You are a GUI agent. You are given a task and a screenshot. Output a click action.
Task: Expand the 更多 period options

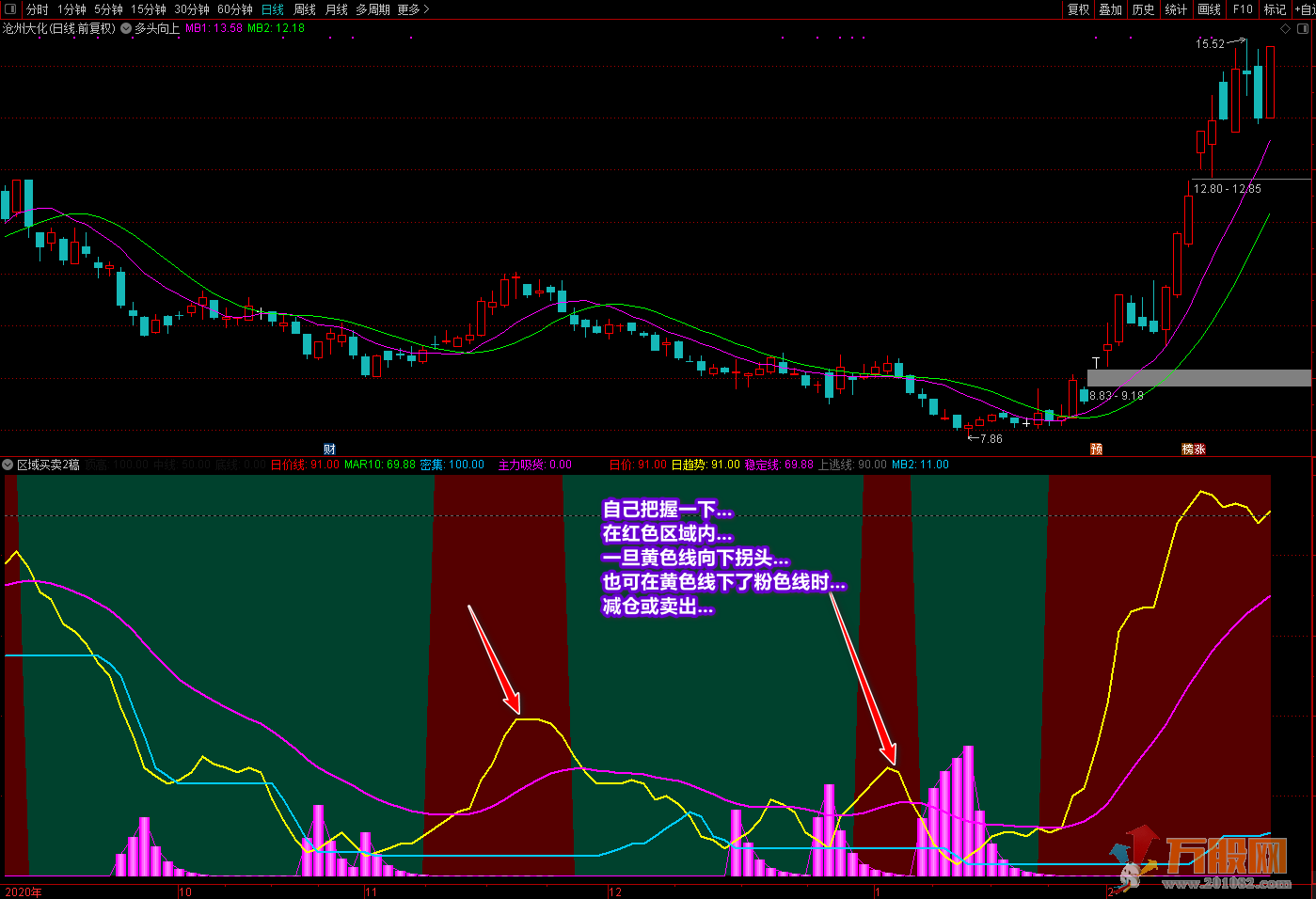[413, 9]
